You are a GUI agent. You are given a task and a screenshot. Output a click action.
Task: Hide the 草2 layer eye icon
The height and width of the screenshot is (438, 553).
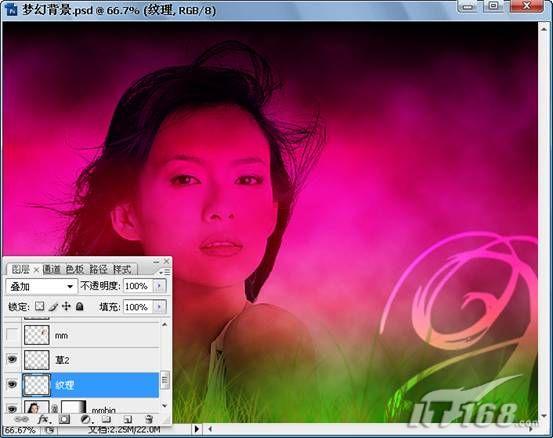tap(12, 359)
